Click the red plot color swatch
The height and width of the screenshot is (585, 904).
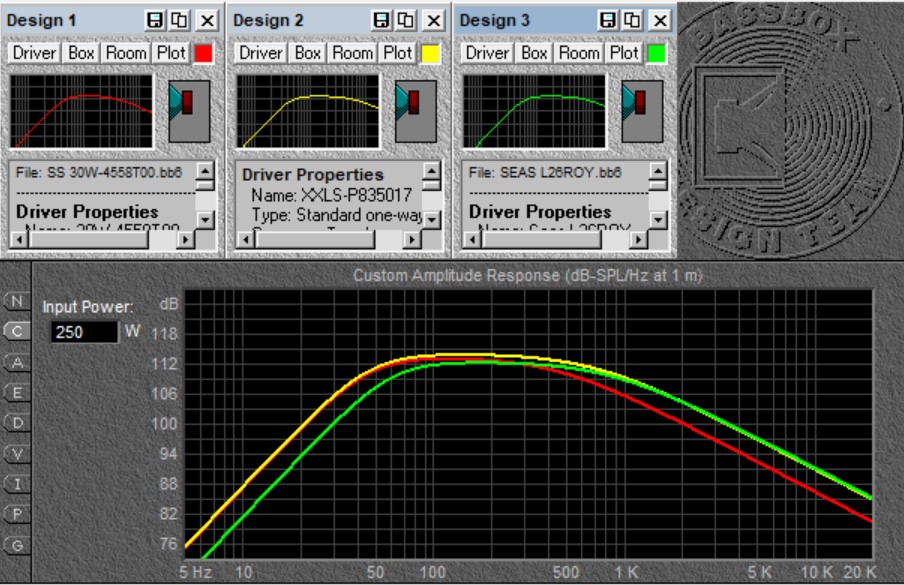point(204,54)
